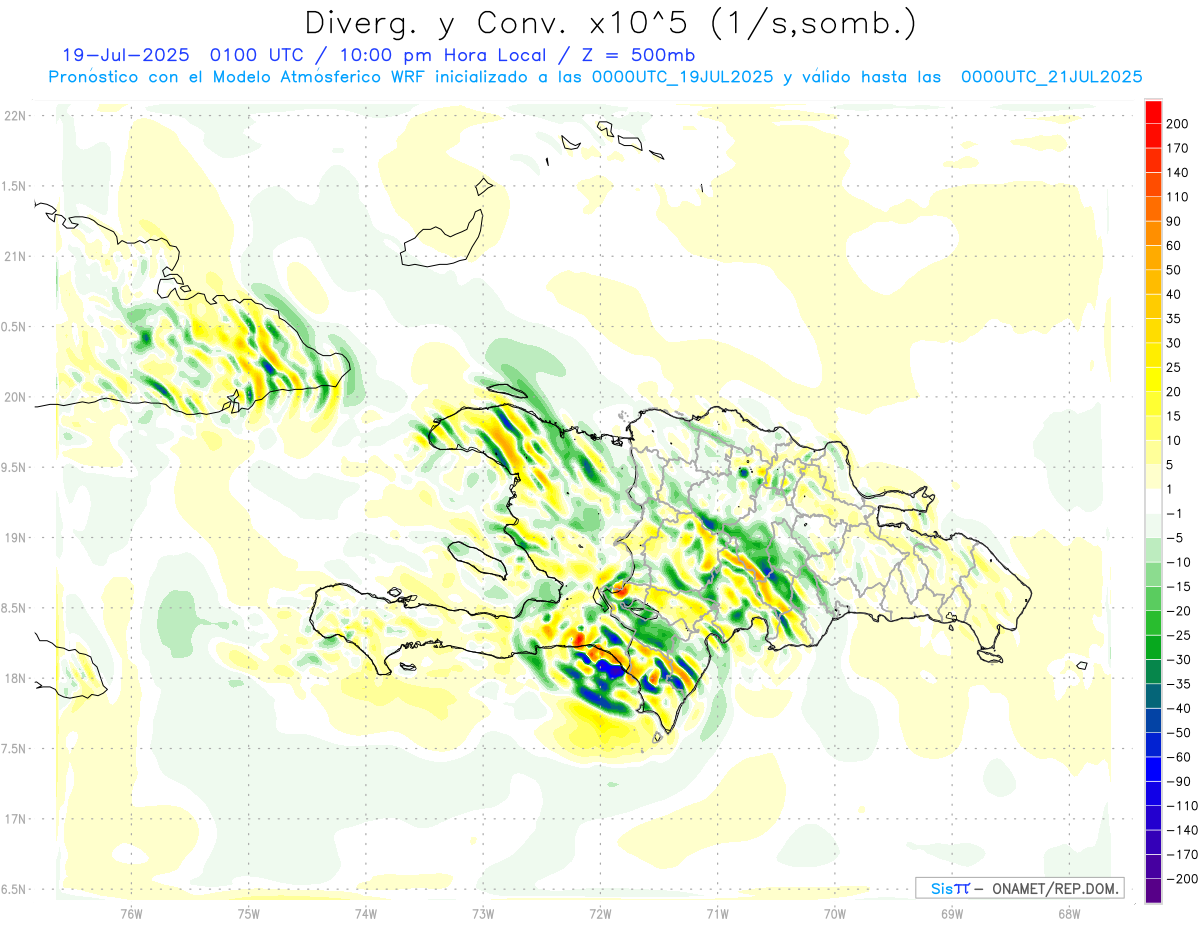Click the '170' value on the color scale
The image size is (1200, 927).
[x=1178, y=148]
